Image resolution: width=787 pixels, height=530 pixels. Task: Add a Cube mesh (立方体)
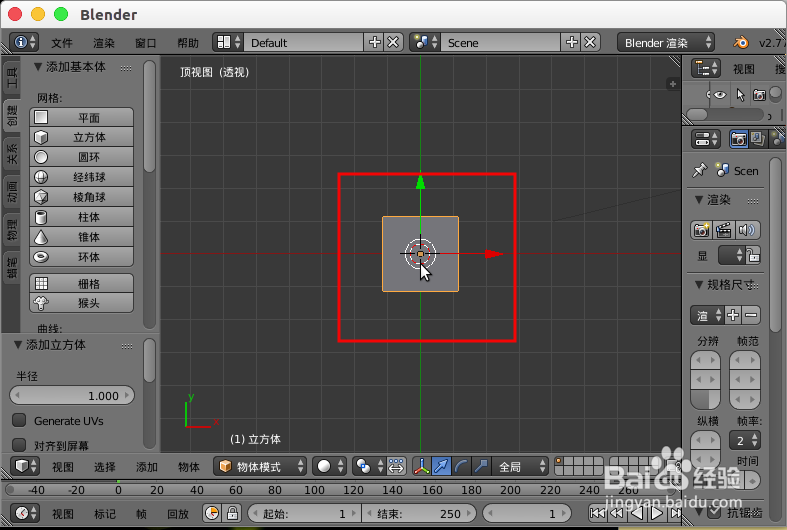[x=82, y=137]
